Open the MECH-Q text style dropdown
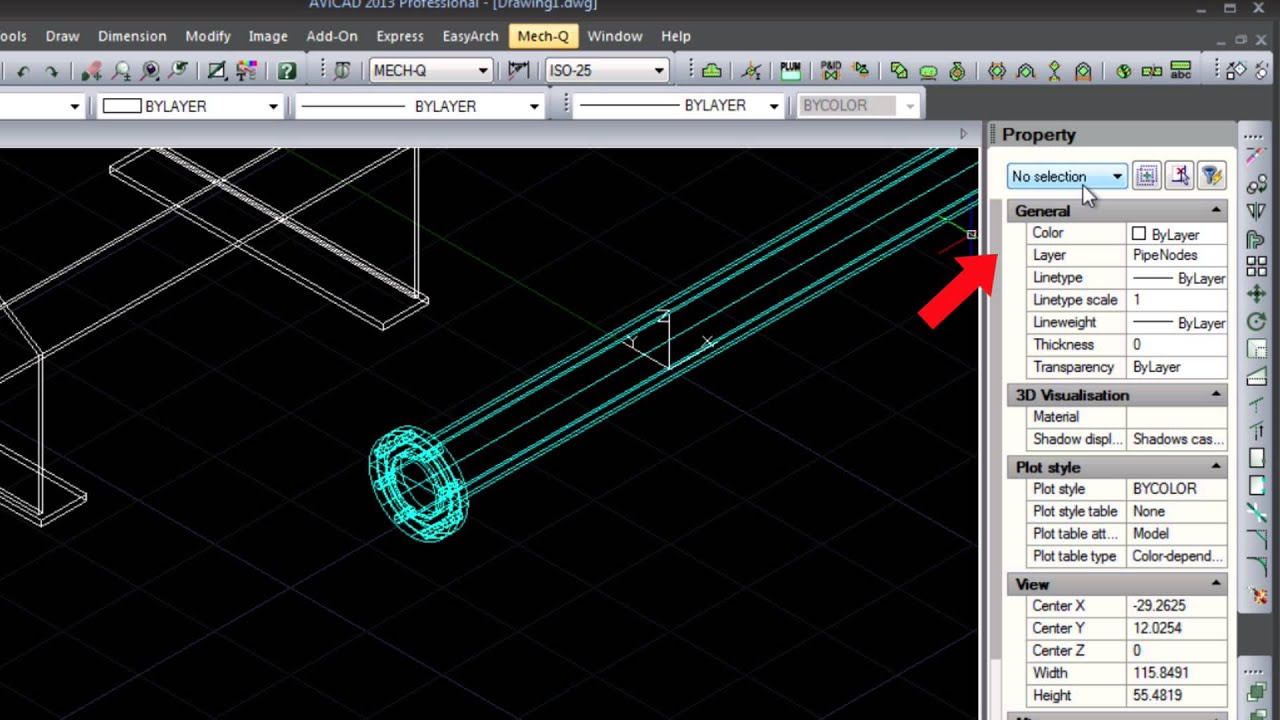1280x720 pixels. click(x=483, y=71)
